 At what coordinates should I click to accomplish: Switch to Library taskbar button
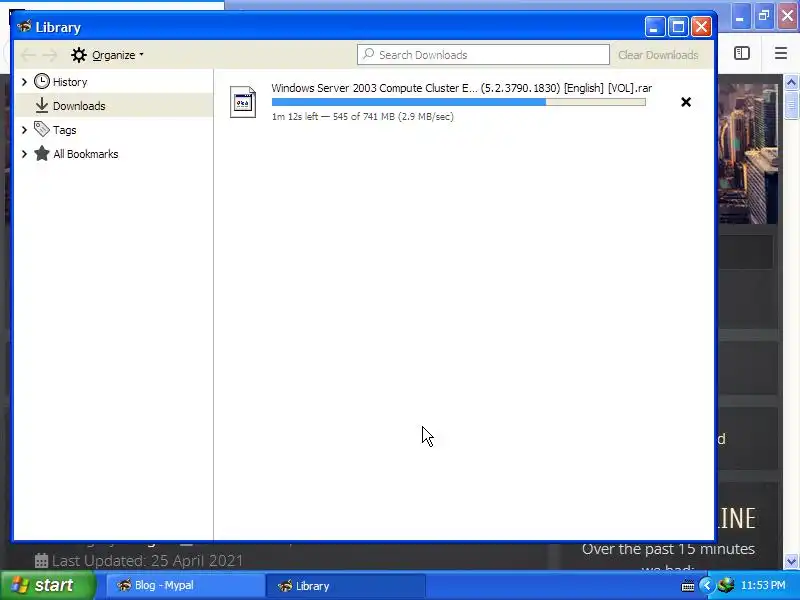tap(346, 586)
